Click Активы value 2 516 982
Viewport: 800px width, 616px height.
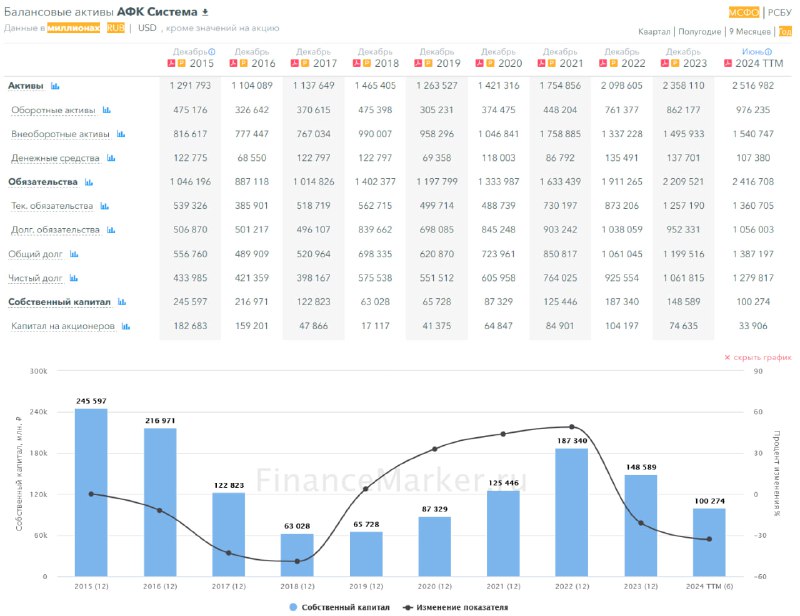tap(753, 86)
